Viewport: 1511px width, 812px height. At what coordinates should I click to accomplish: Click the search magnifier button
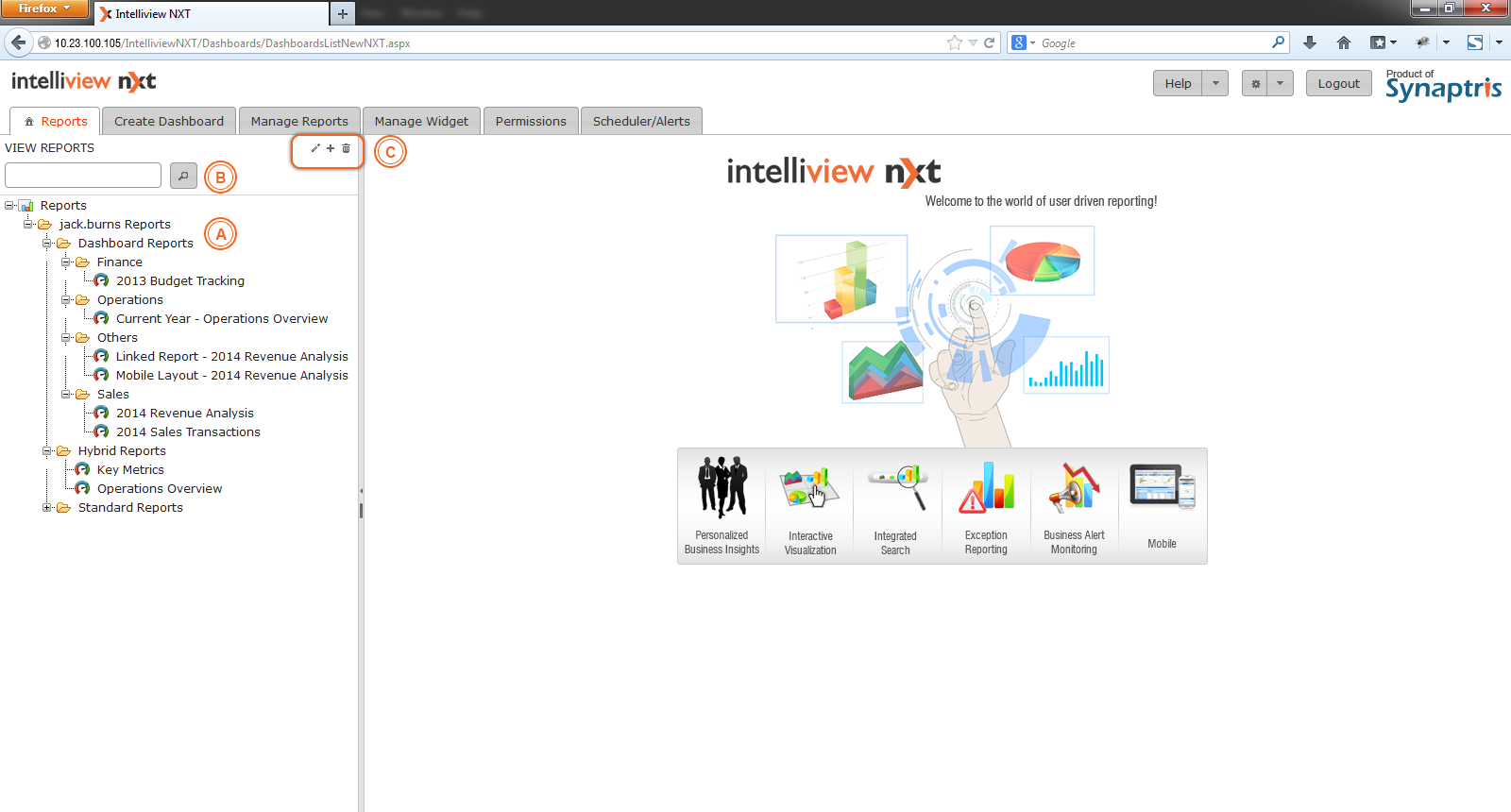pos(183,176)
